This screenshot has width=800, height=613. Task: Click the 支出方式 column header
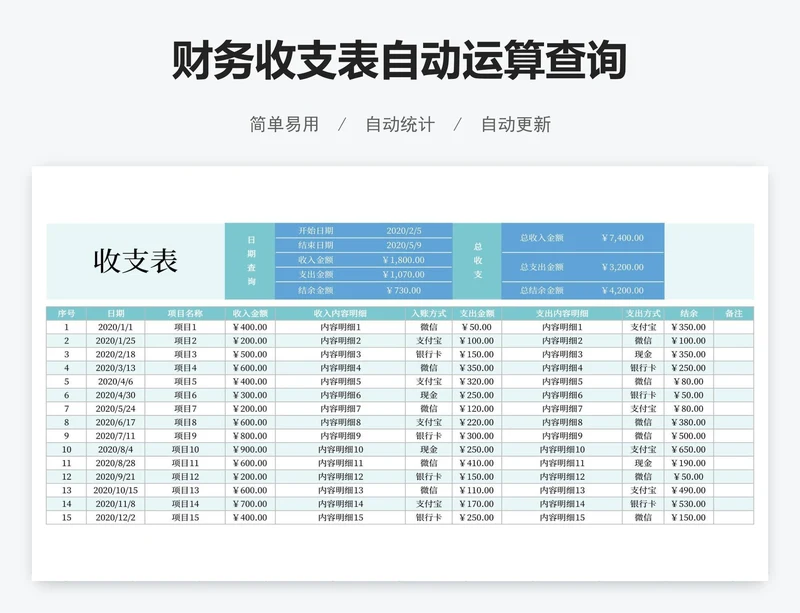(x=643, y=313)
